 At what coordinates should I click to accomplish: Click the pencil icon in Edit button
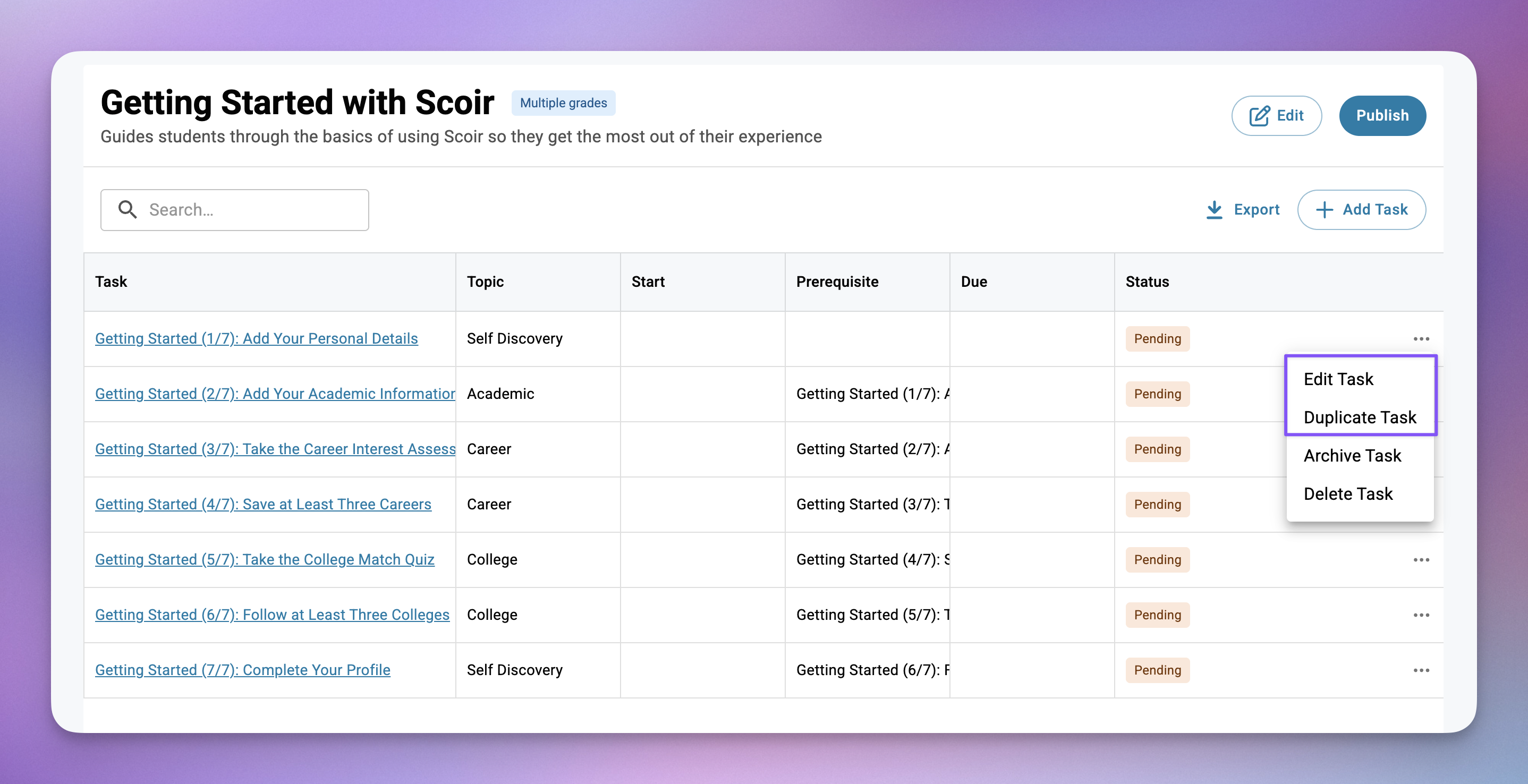coord(1259,116)
